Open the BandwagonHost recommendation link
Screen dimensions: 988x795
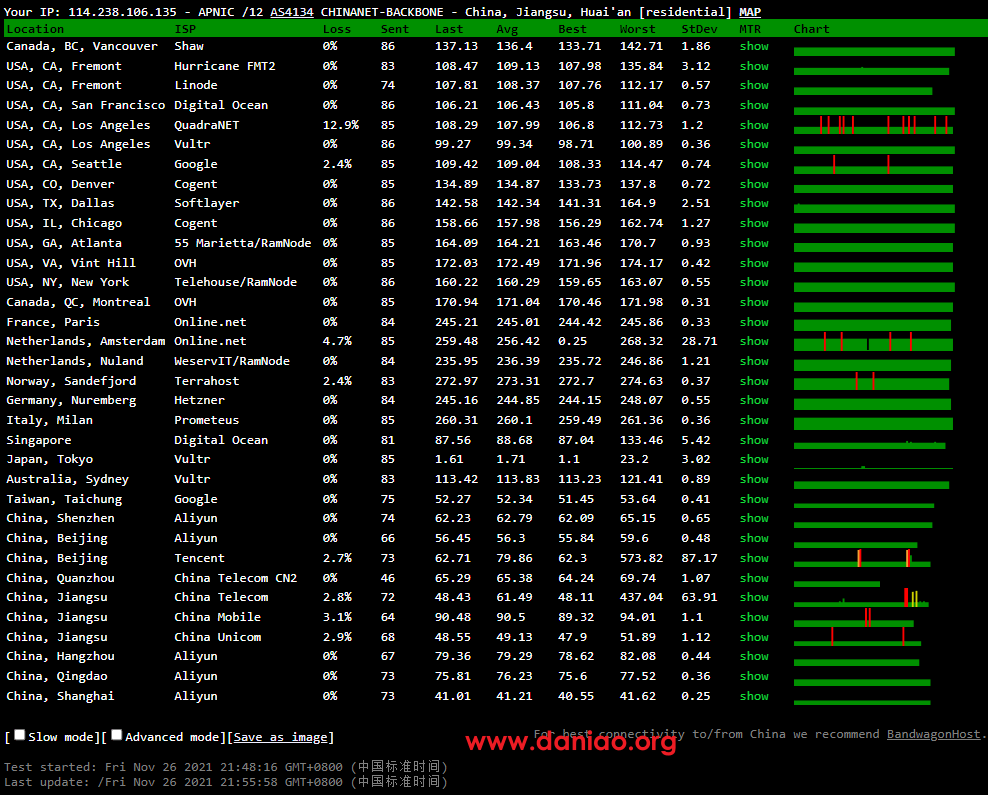934,735
